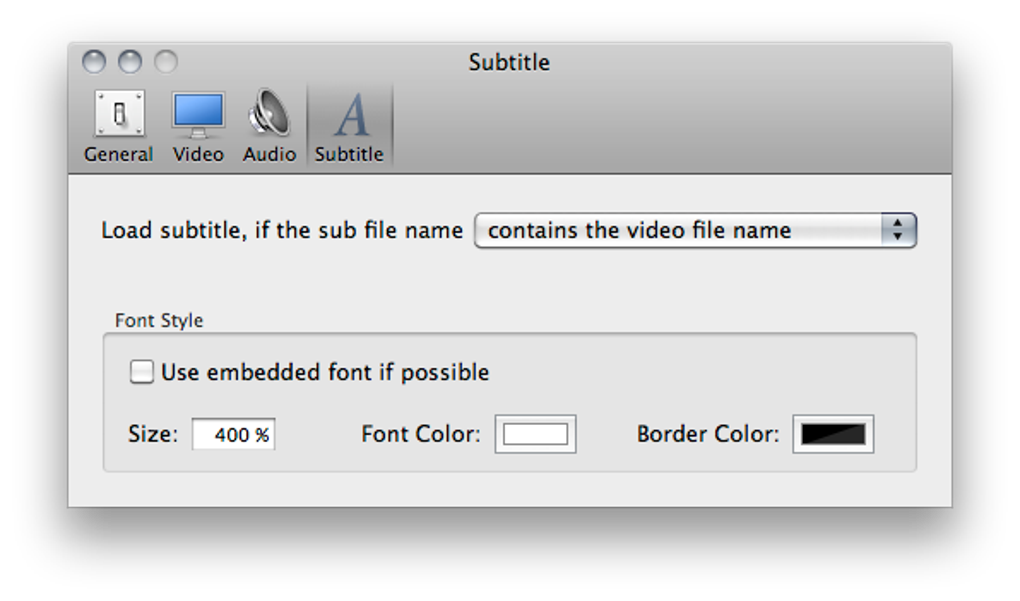Viewport: 1020px width, 601px height.
Task: Open the Video monitor icon pane
Action: (x=198, y=114)
